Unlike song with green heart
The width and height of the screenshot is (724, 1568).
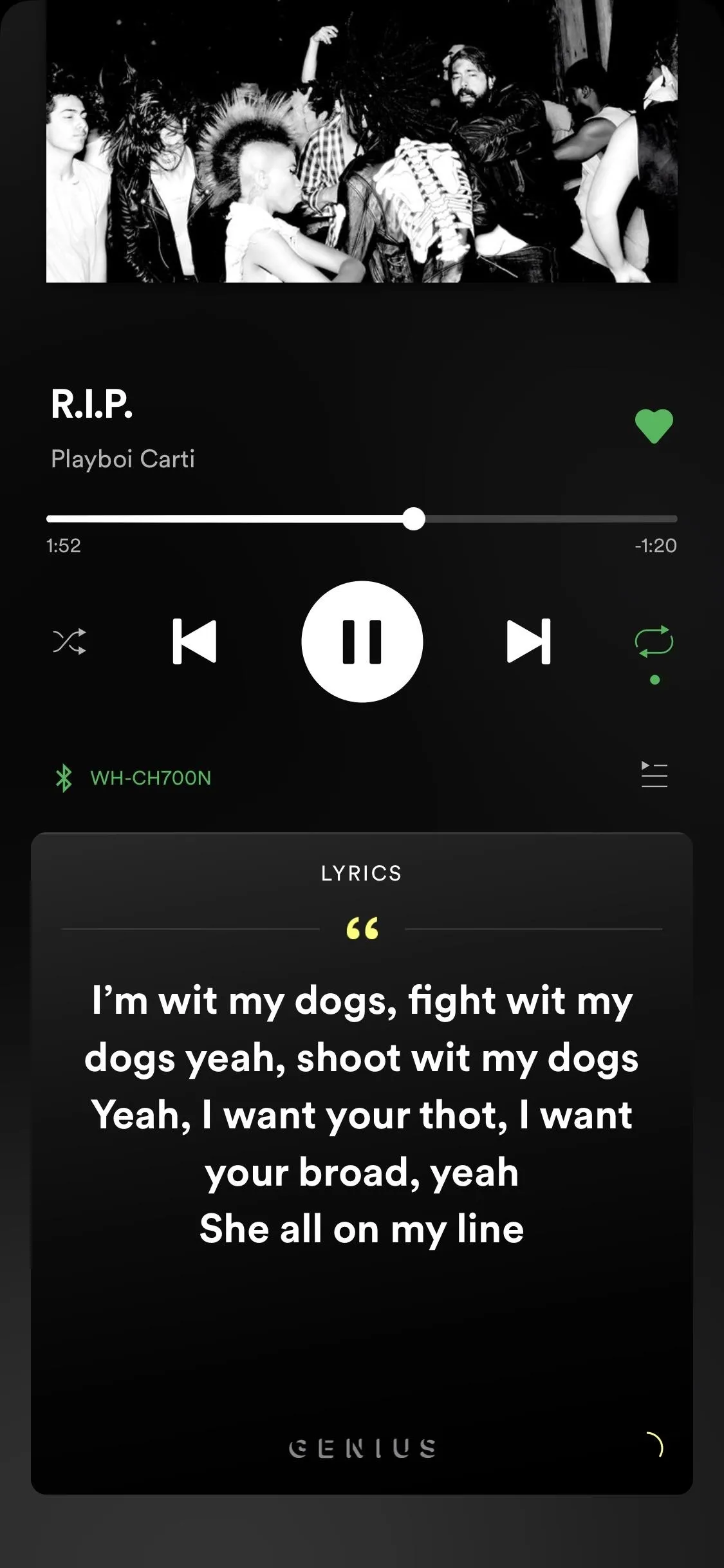pos(654,426)
